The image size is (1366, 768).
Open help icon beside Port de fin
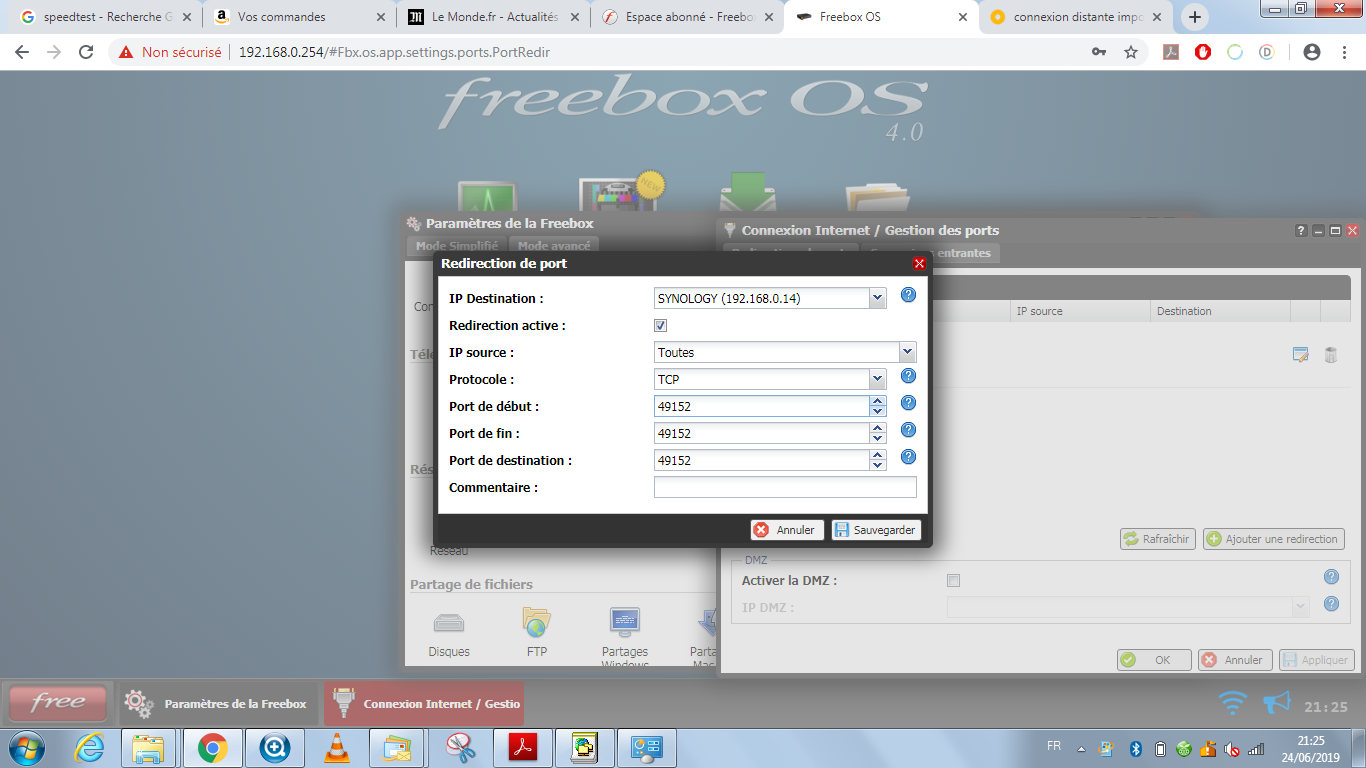(908, 430)
